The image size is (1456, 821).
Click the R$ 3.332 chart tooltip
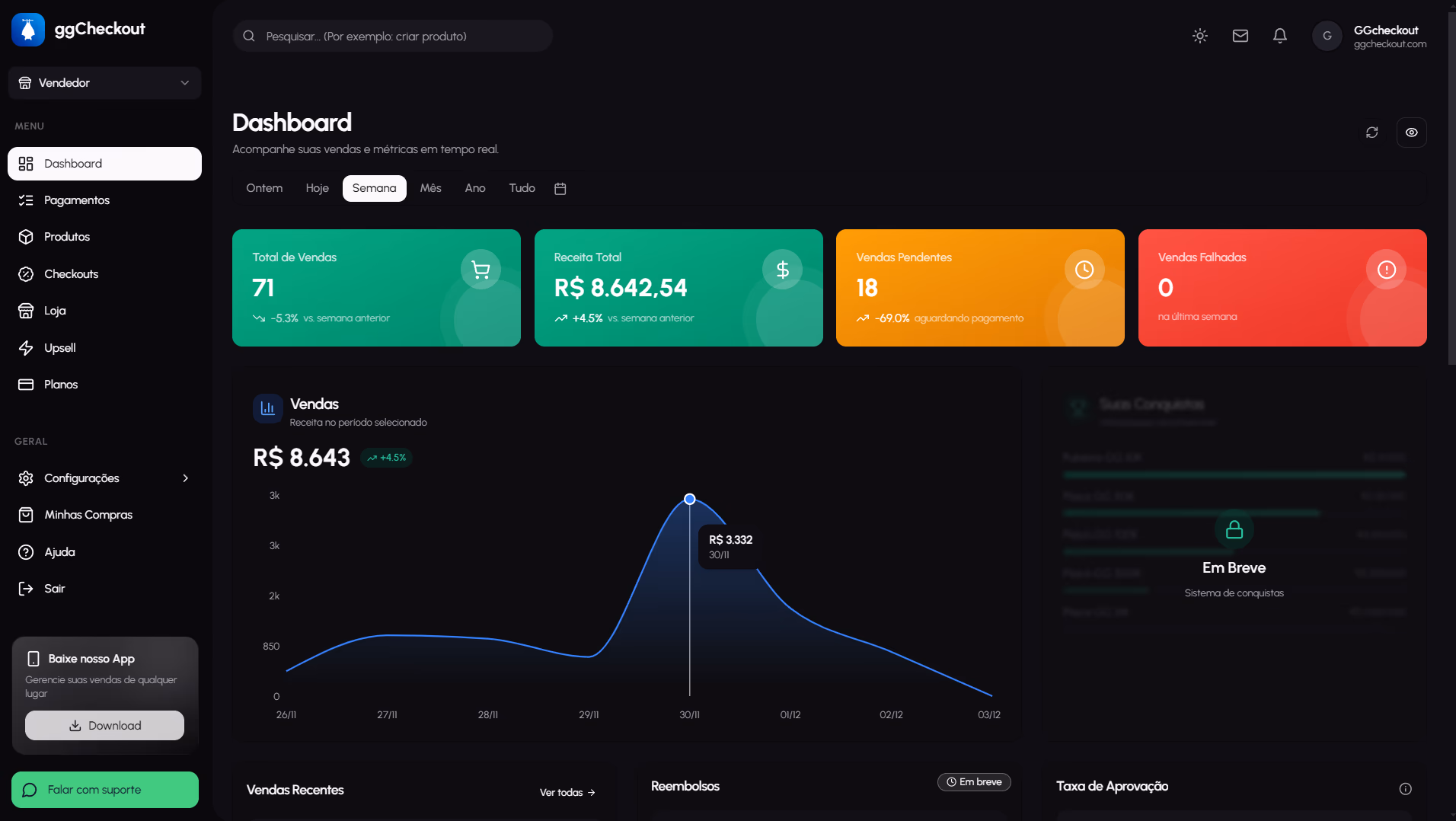[x=730, y=546]
